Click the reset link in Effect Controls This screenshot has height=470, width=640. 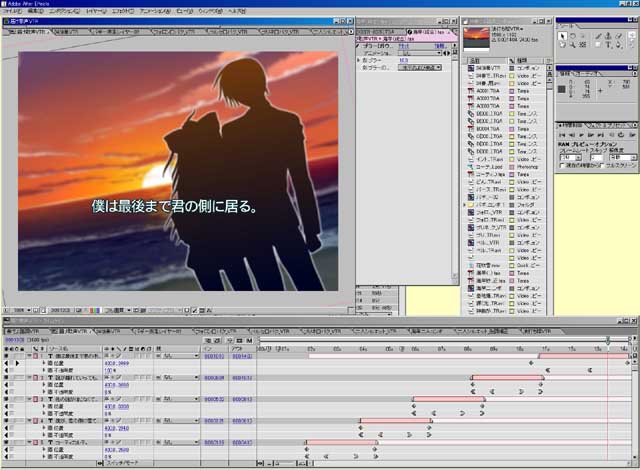(x=404, y=46)
